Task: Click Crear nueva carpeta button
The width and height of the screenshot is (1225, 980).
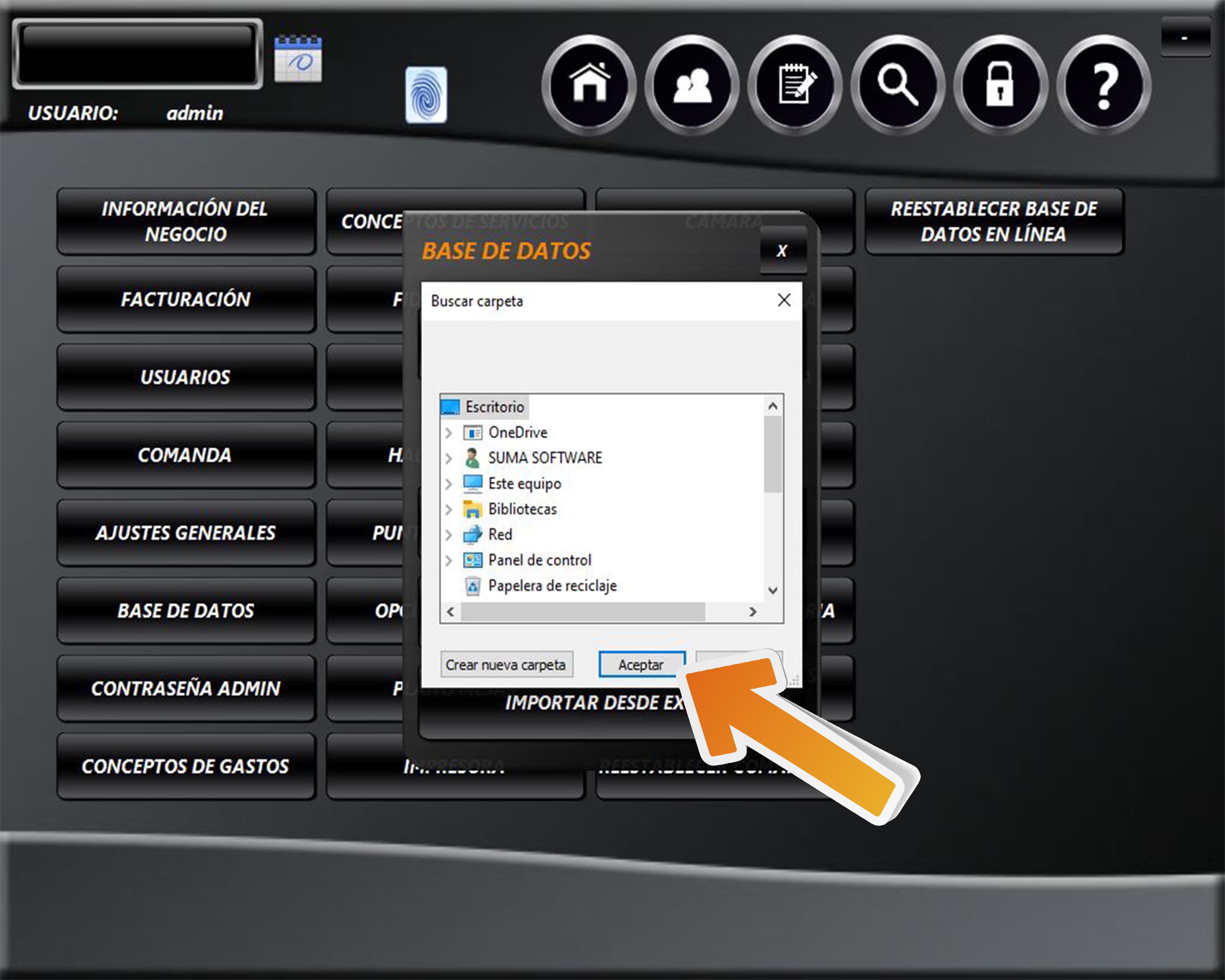Action: [506, 665]
